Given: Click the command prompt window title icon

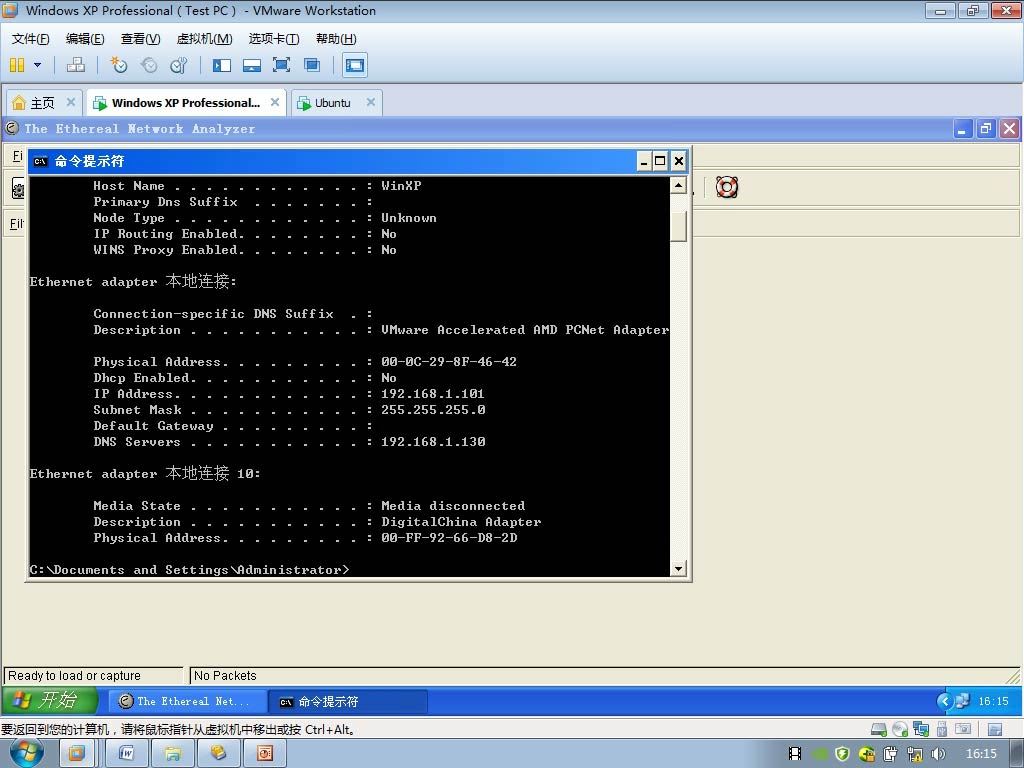Looking at the screenshot, I should point(40,161).
